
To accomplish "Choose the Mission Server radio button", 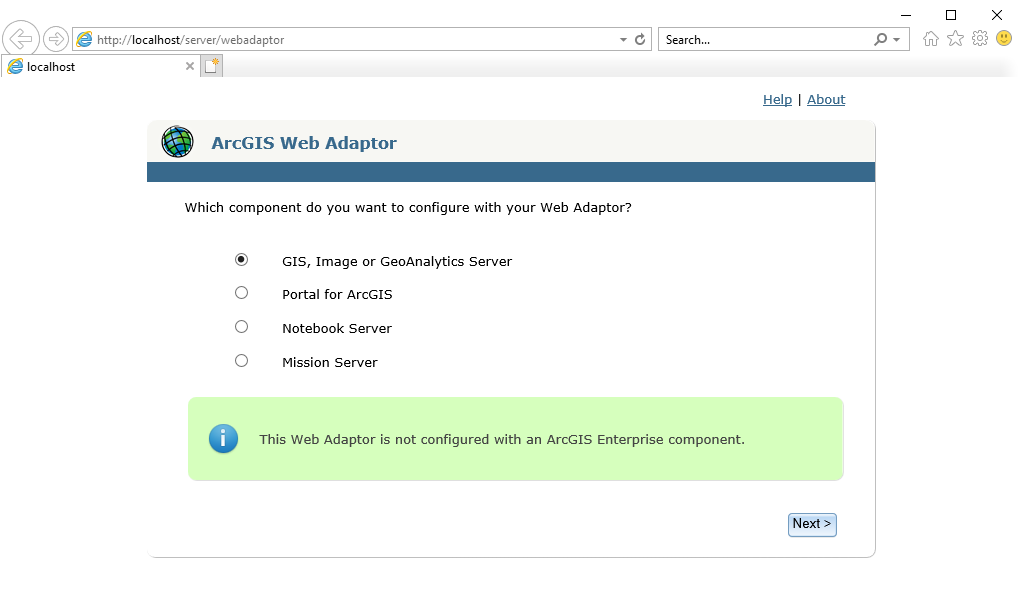I will pyautogui.click(x=242, y=361).
